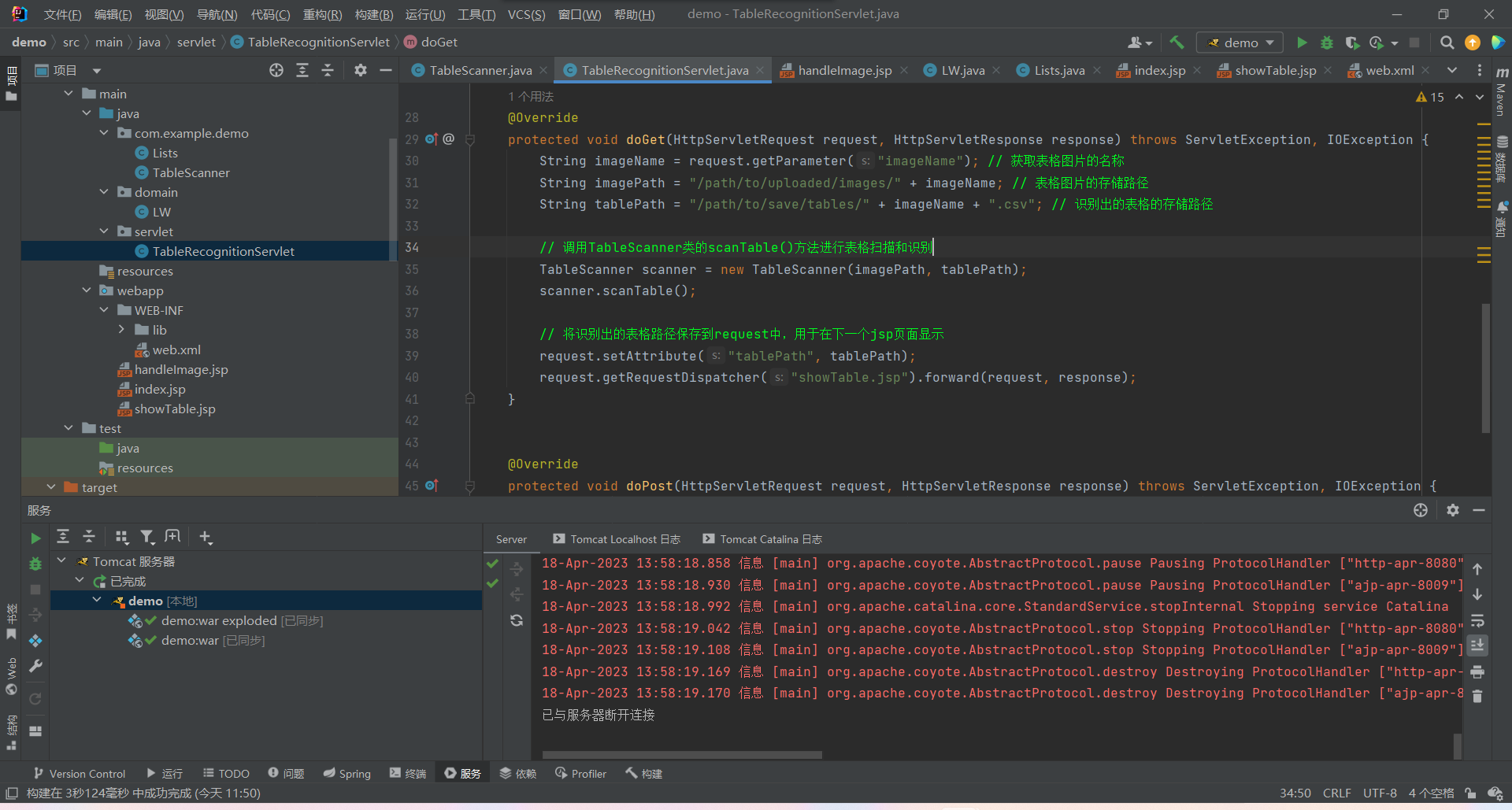This screenshot has width=1512, height=810.
Task: Toggle read-only lock icon in status bar
Action: 1470,793
